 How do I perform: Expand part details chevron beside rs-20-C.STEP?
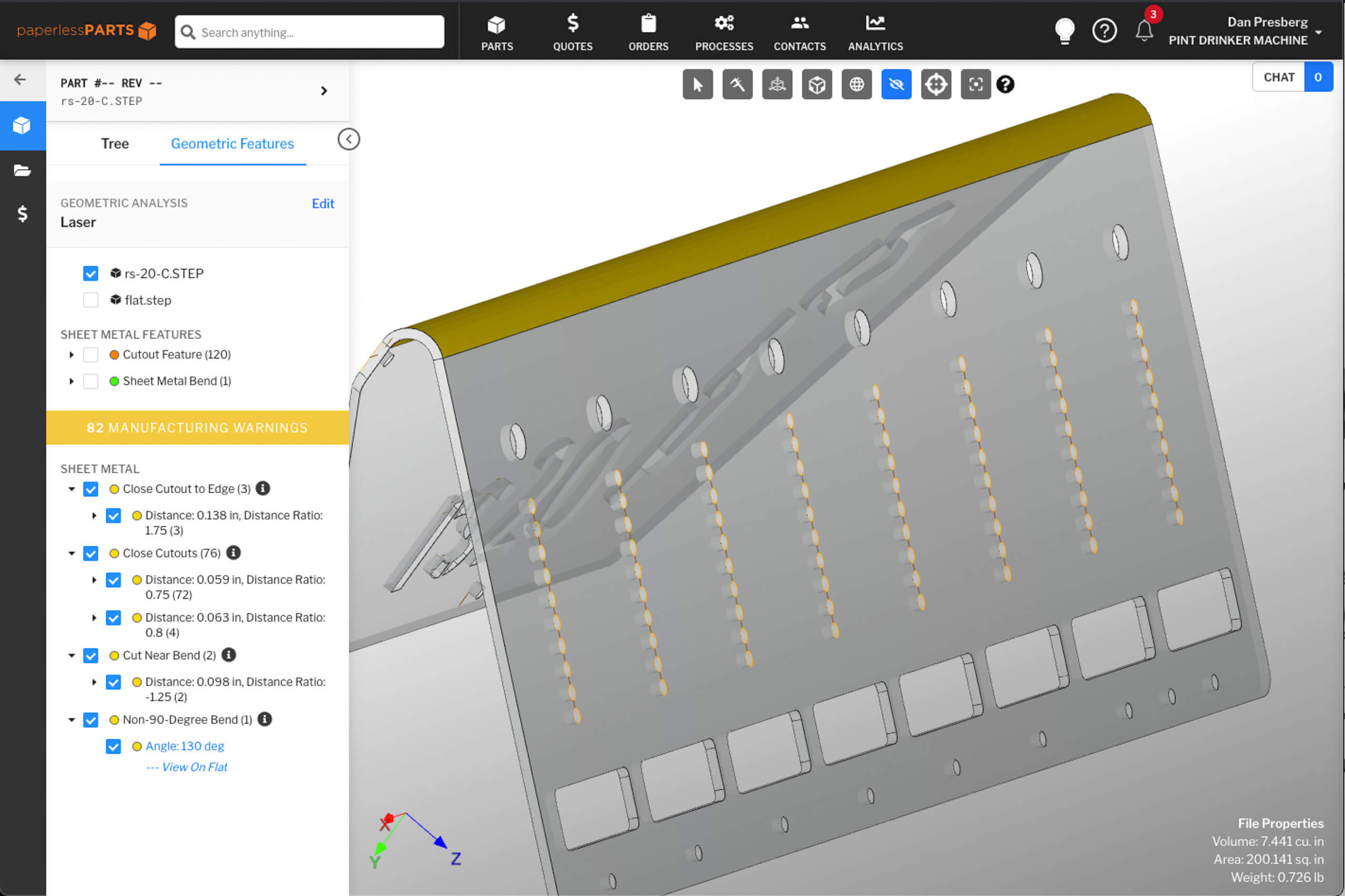point(324,91)
